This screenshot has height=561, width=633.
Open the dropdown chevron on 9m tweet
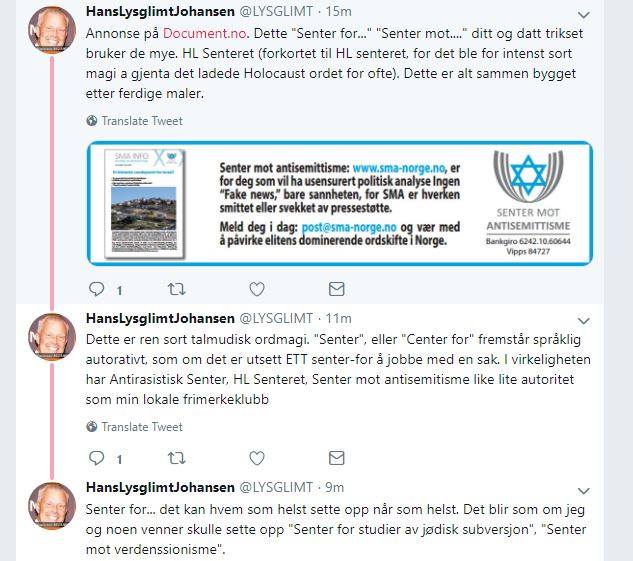pos(583,491)
